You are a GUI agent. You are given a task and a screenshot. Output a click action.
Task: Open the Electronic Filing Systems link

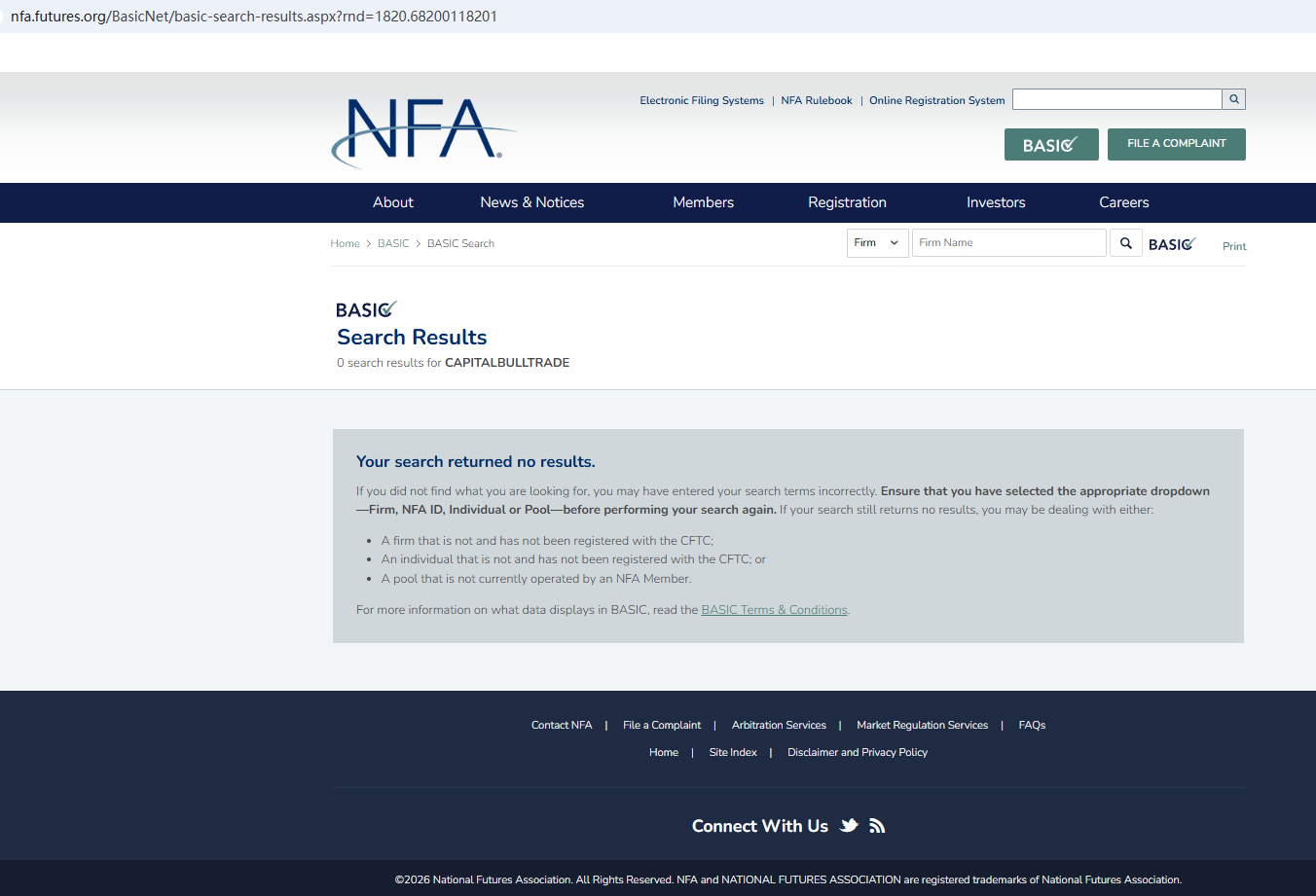pos(702,100)
